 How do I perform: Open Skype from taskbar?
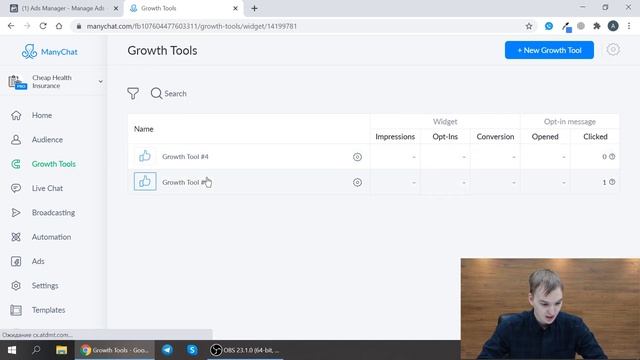click(192, 350)
